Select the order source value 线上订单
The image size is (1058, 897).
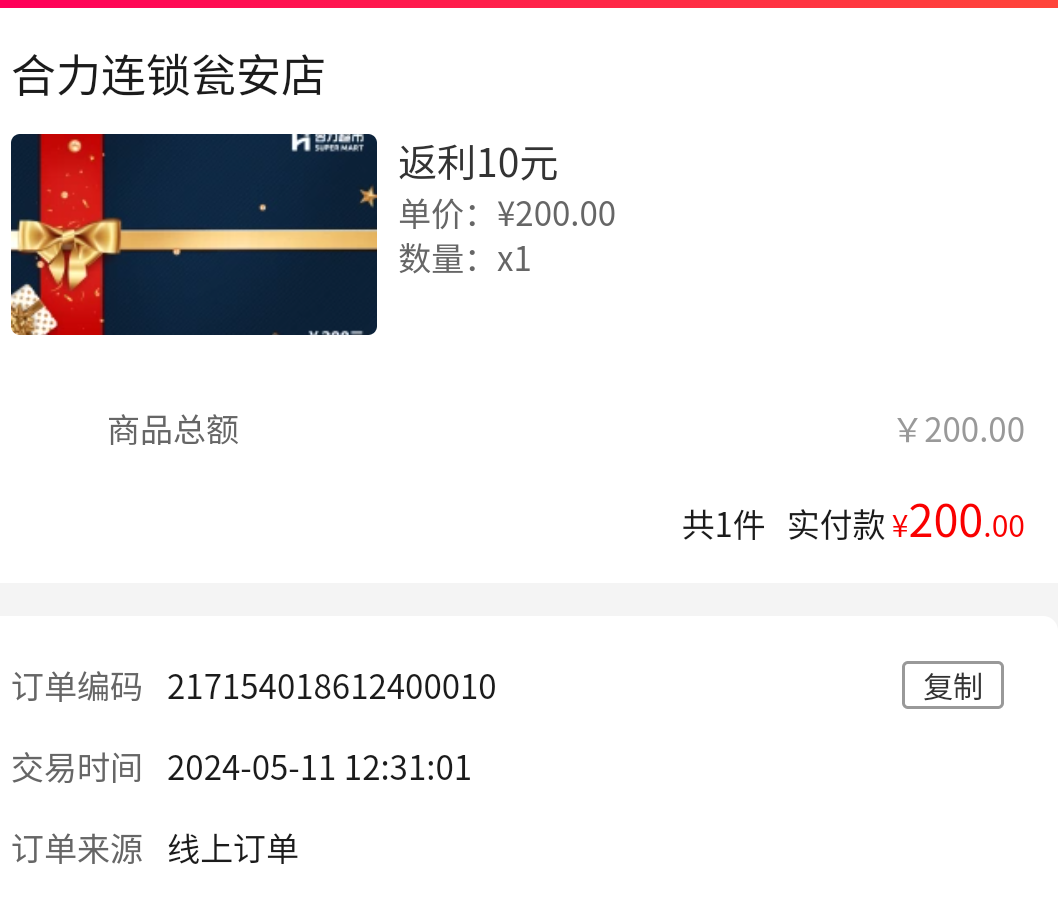click(x=233, y=849)
